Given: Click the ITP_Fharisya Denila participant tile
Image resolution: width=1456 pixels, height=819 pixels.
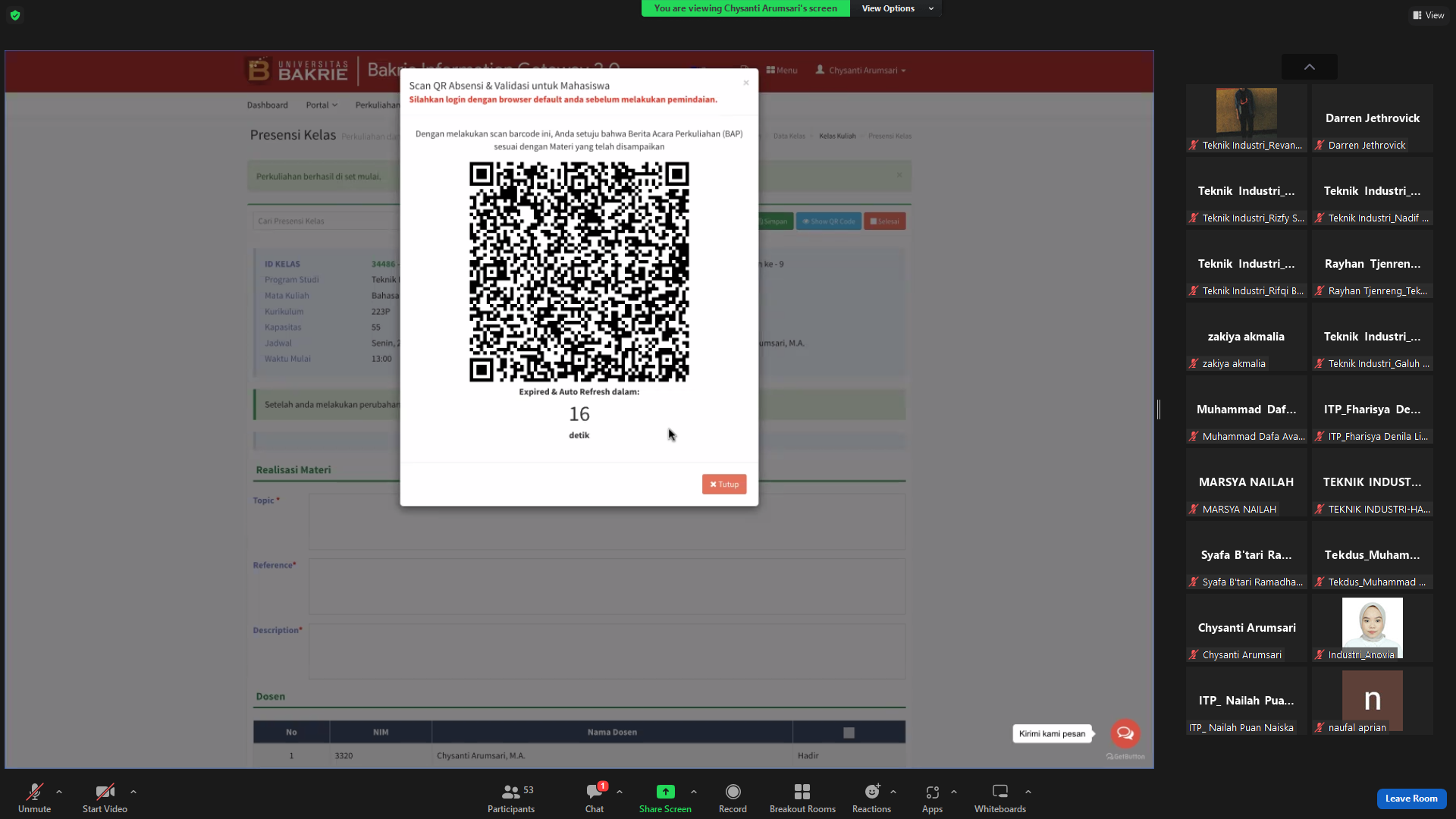Looking at the screenshot, I should point(1372,409).
